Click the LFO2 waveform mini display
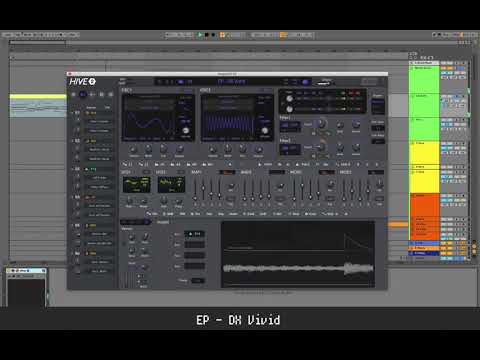Viewport: 480px width, 360px height. click(x=171, y=185)
